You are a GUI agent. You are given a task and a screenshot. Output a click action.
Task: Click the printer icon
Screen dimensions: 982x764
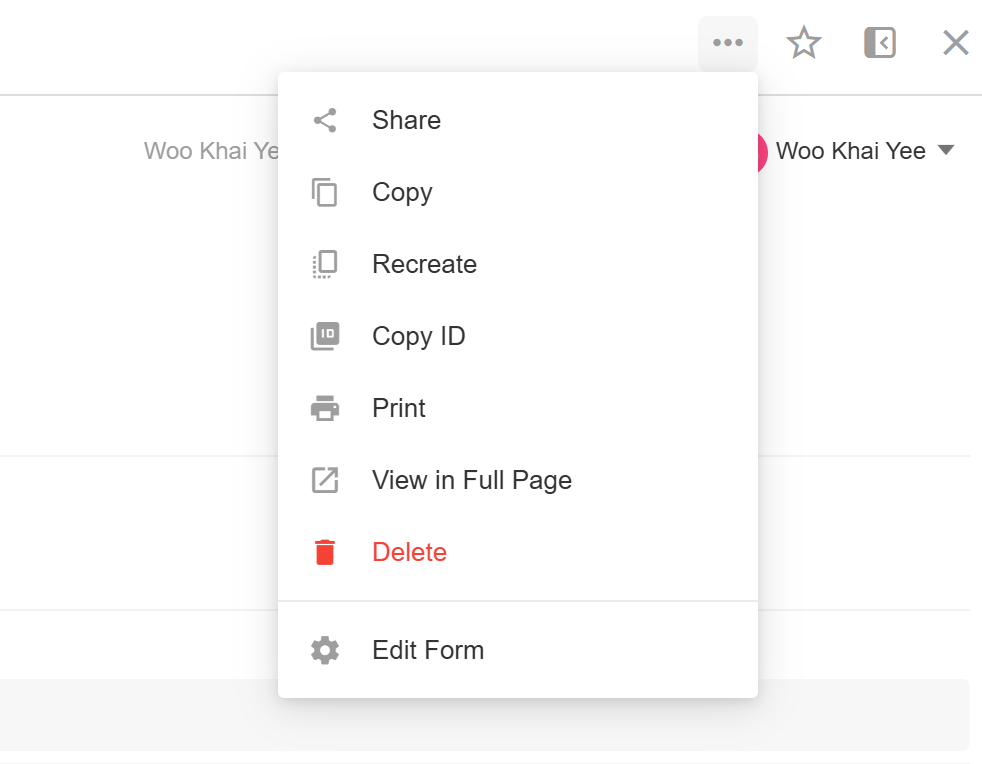[x=325, y=409]
